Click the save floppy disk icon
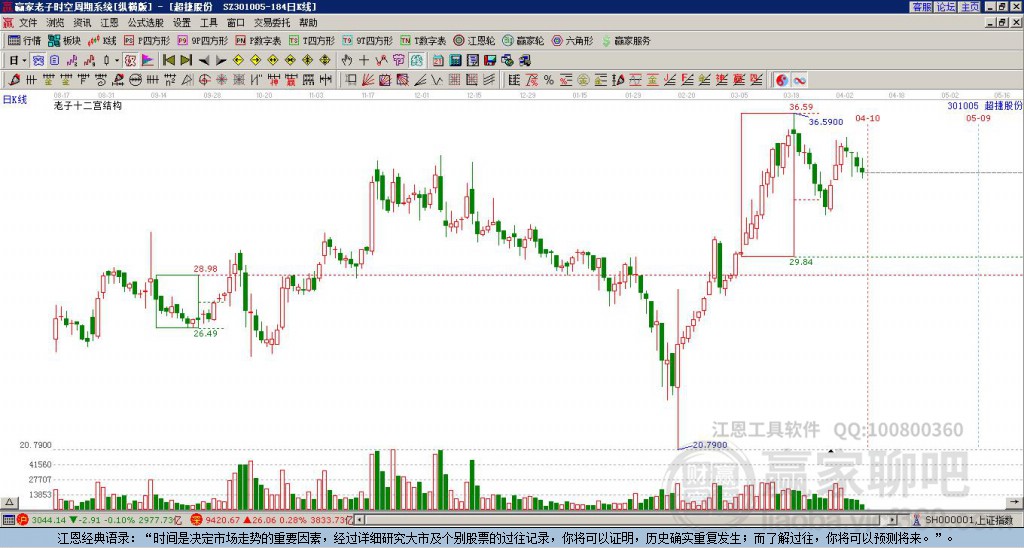This screenshot has width=1024, height=548. tap(490, 61)
